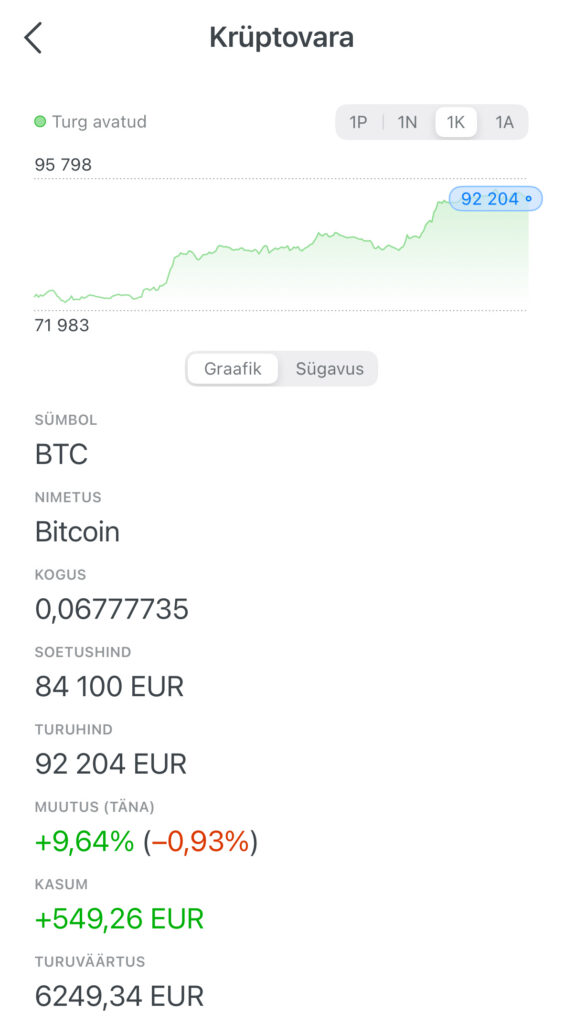Click the green market open indicator dot
Screen dimensions: 563x1024
[40, 121]
